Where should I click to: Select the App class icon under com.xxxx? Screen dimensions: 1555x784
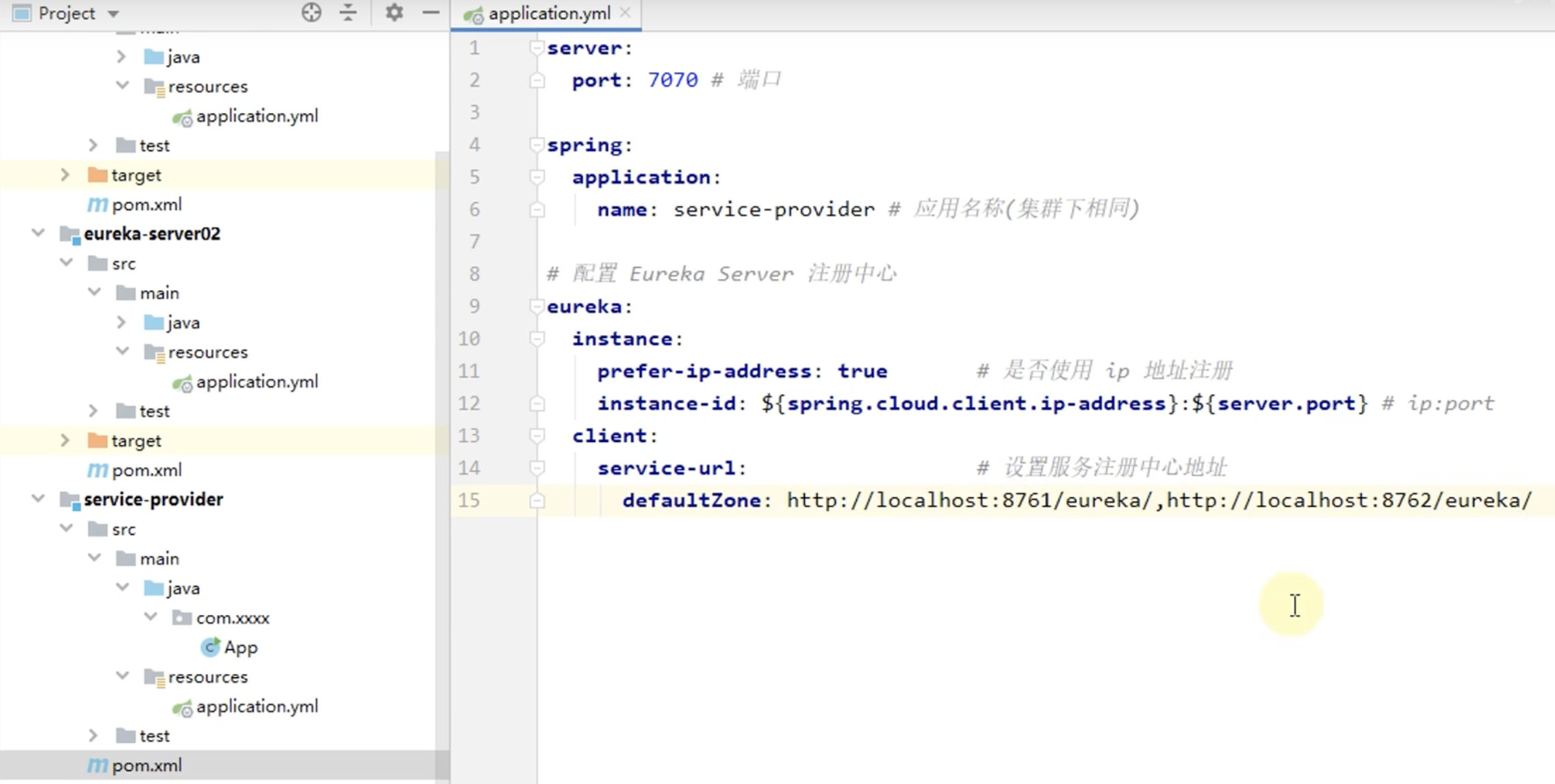click(211, 647)
